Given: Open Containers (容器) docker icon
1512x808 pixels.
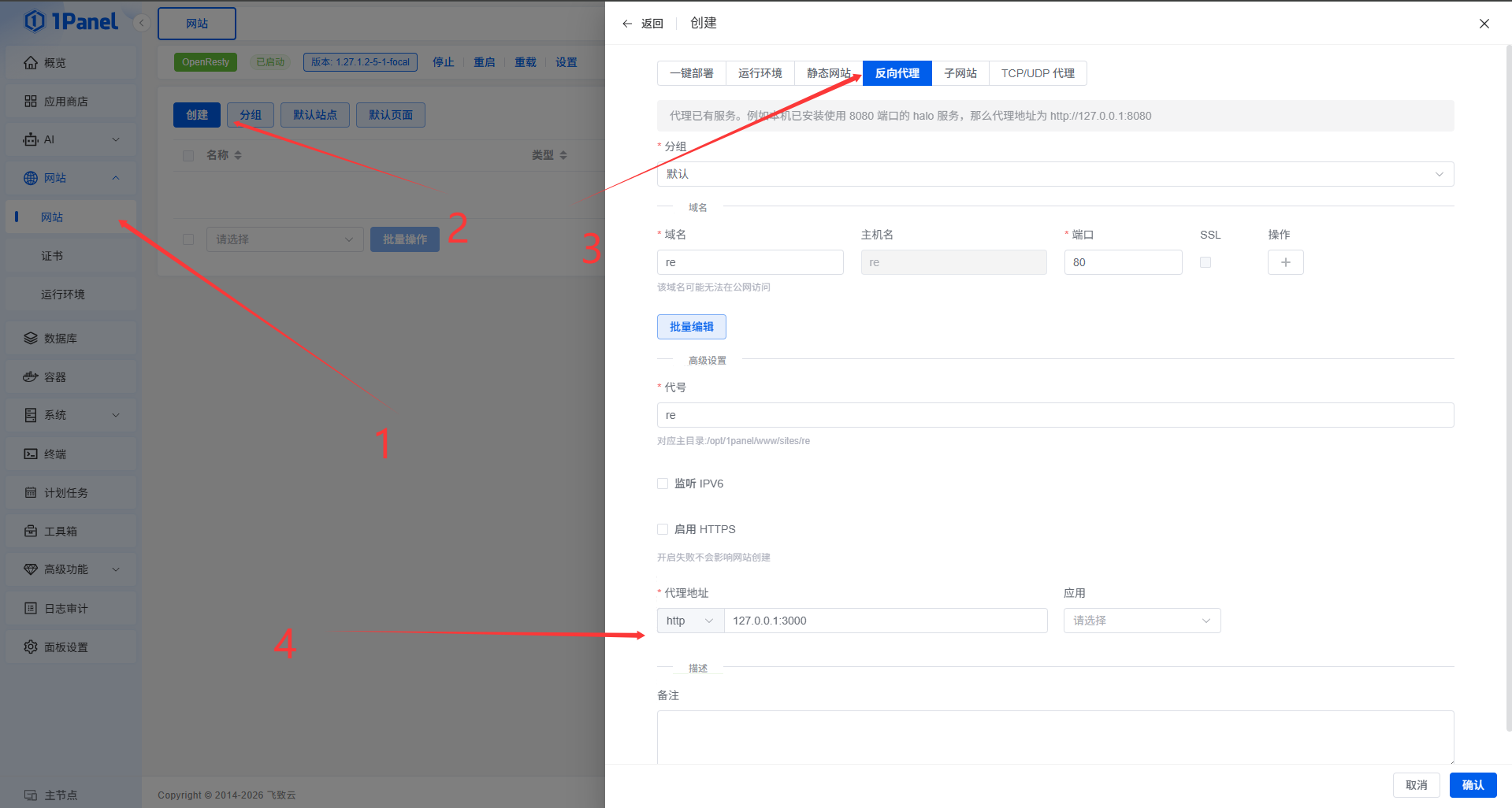Looking at the screenshot, I should [x=31, y=377].
